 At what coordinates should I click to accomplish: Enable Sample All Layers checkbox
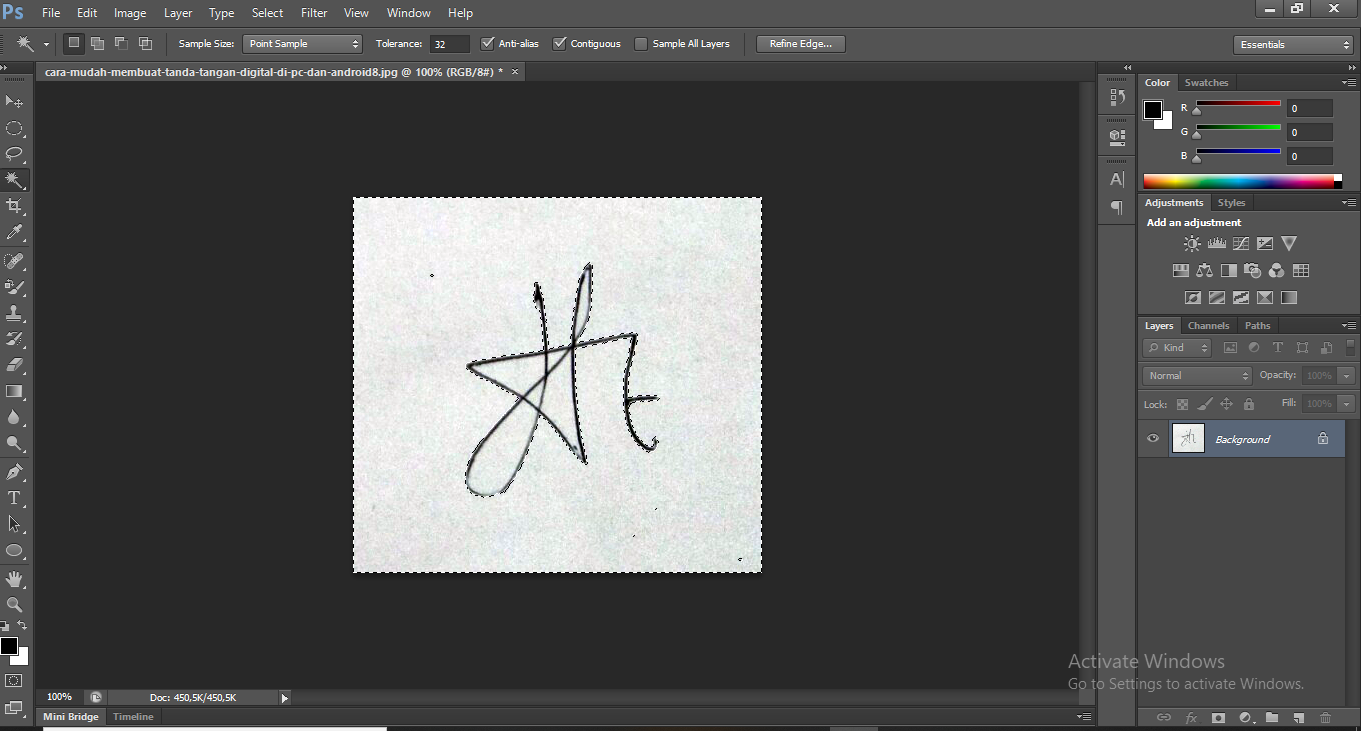pos(641,44)
